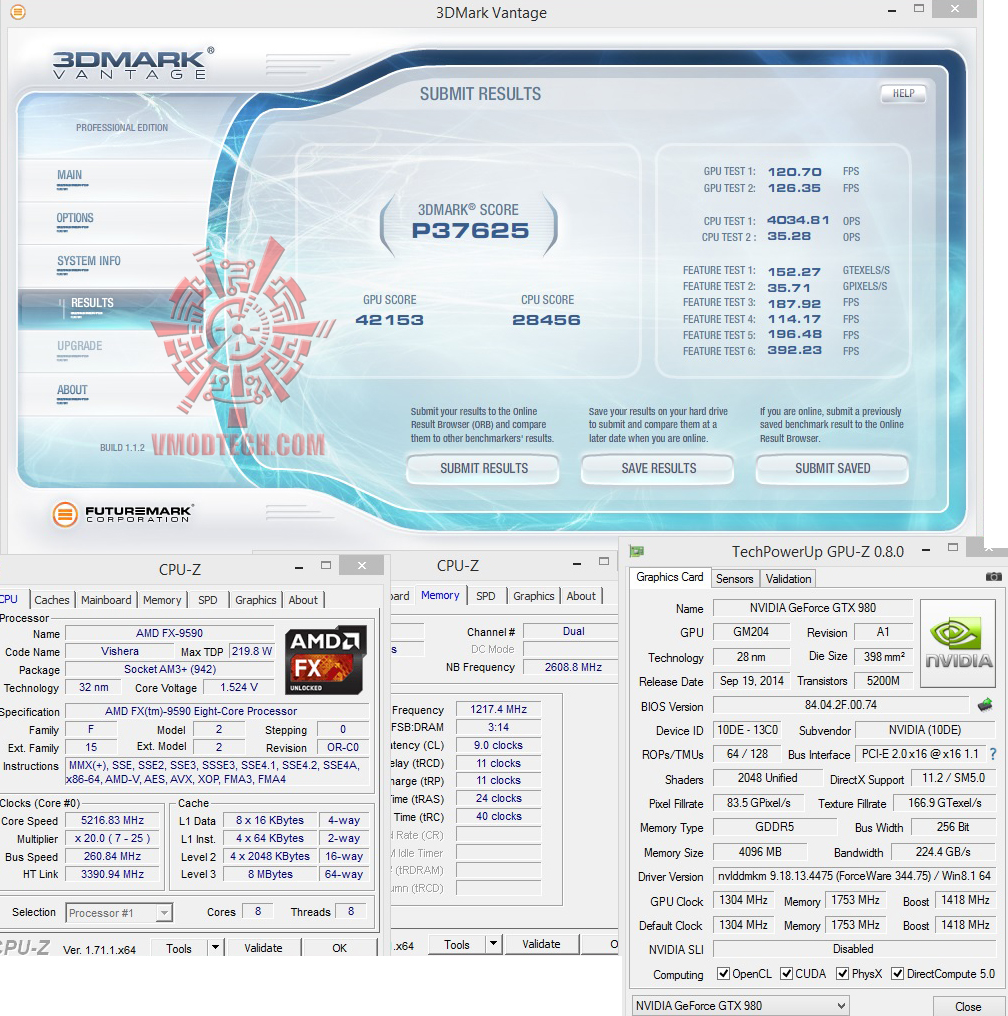Switch to SPD tab in left CPU-Z
Screen dimensions: 1008x1016
[x=207, y=600]
